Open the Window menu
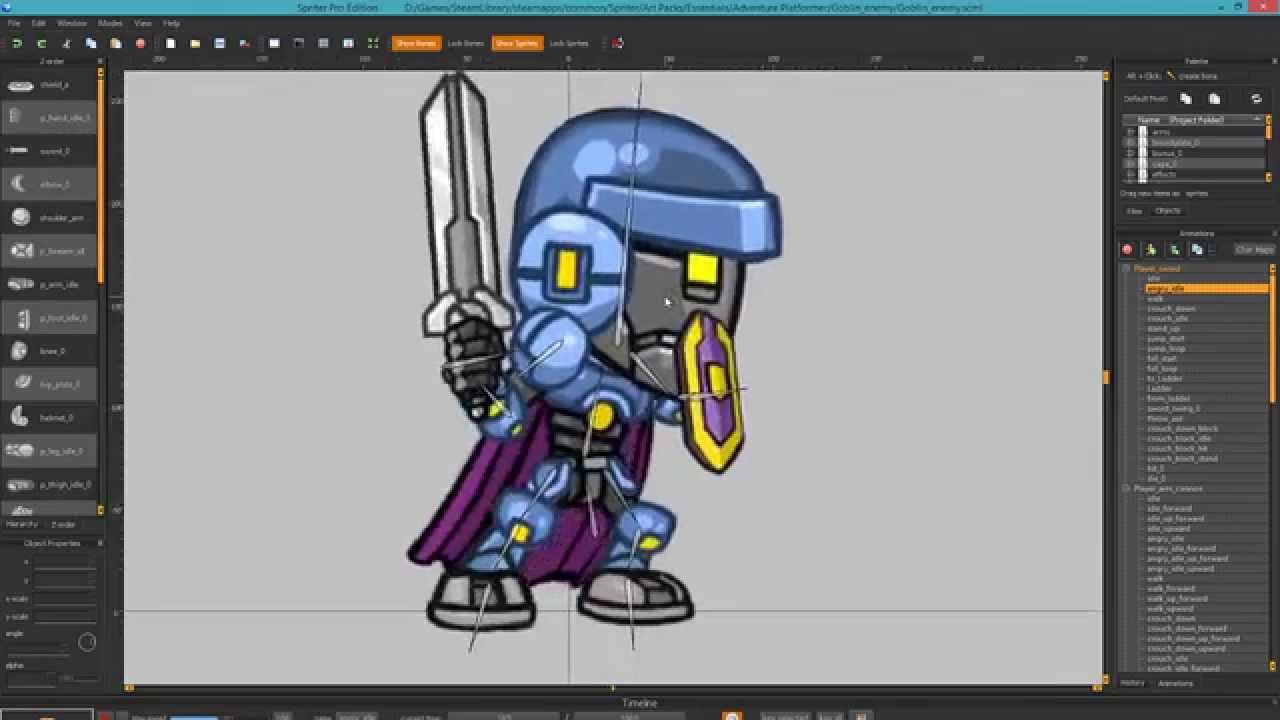Viewport: 1280px width, 720px height. click(71, 22)
